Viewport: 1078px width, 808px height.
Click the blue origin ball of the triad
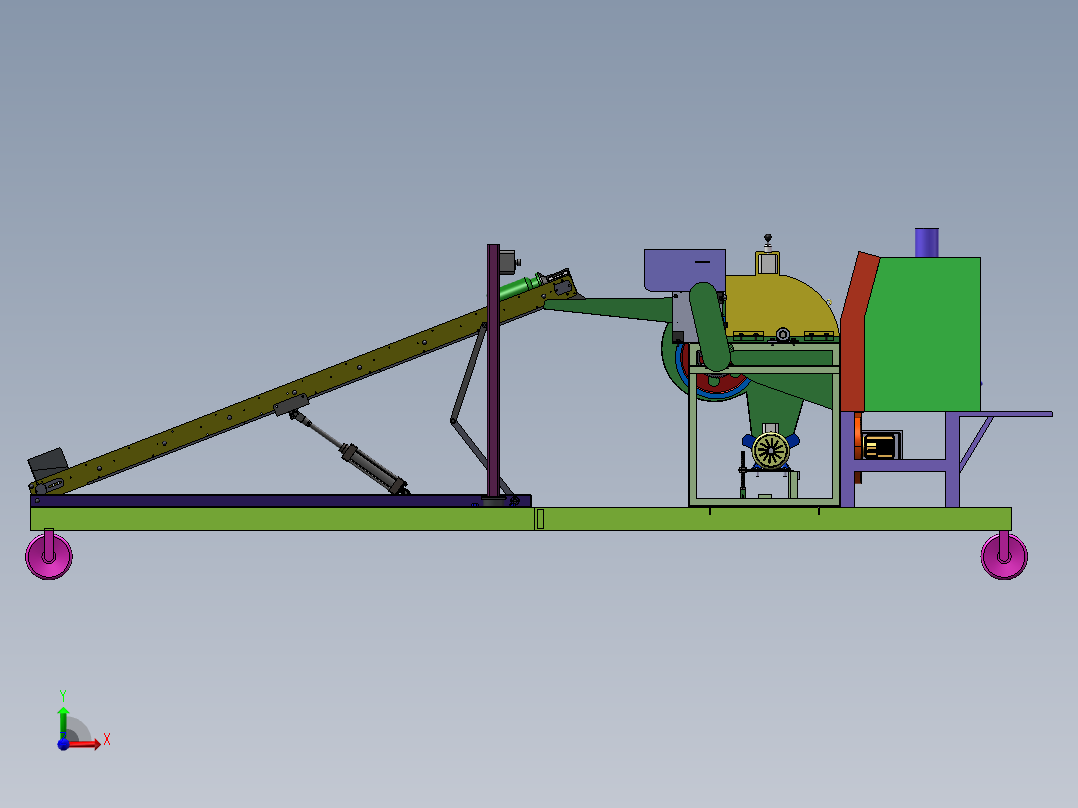click(63, 744)
